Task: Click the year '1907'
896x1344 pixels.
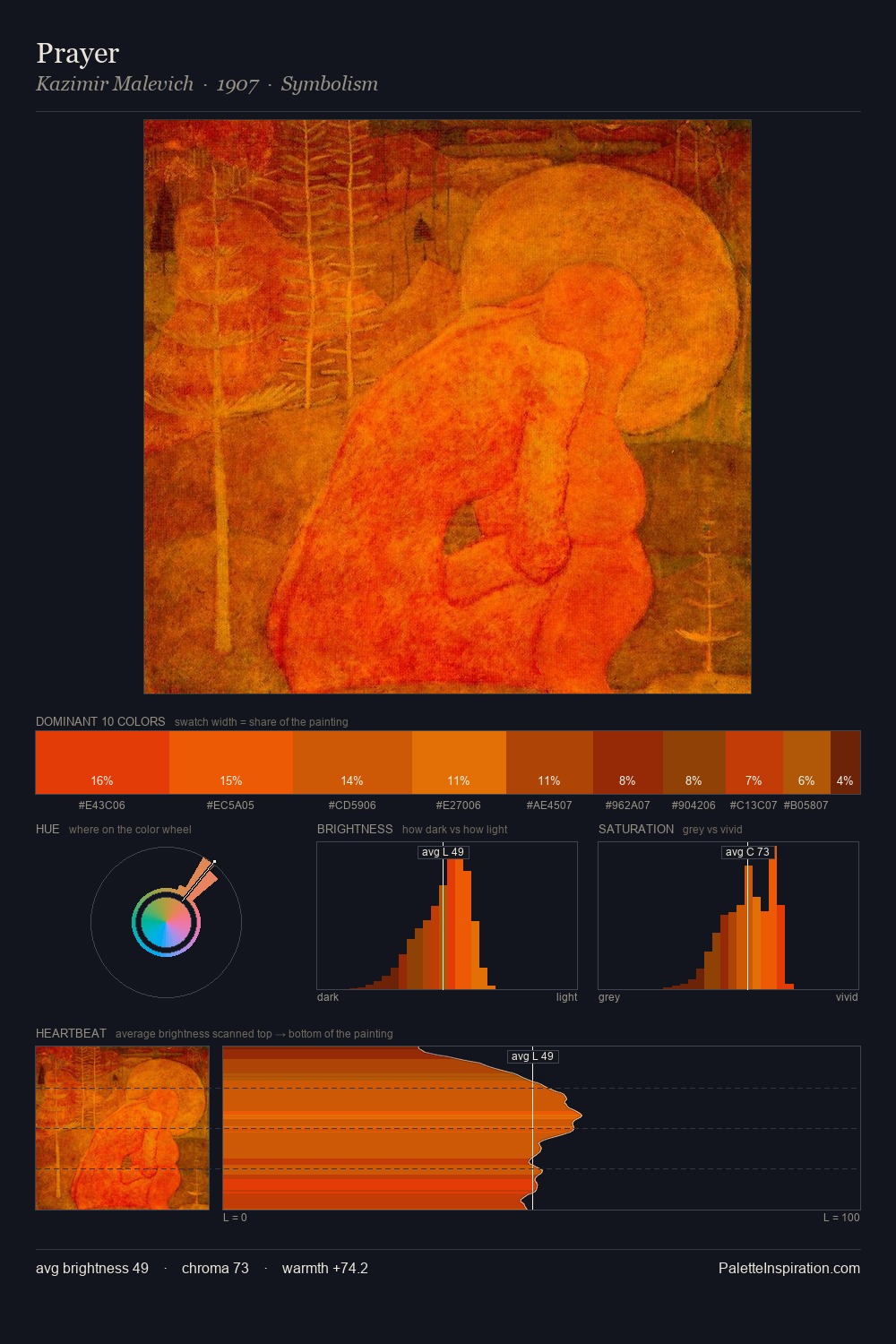Action: tap(237, 84)
